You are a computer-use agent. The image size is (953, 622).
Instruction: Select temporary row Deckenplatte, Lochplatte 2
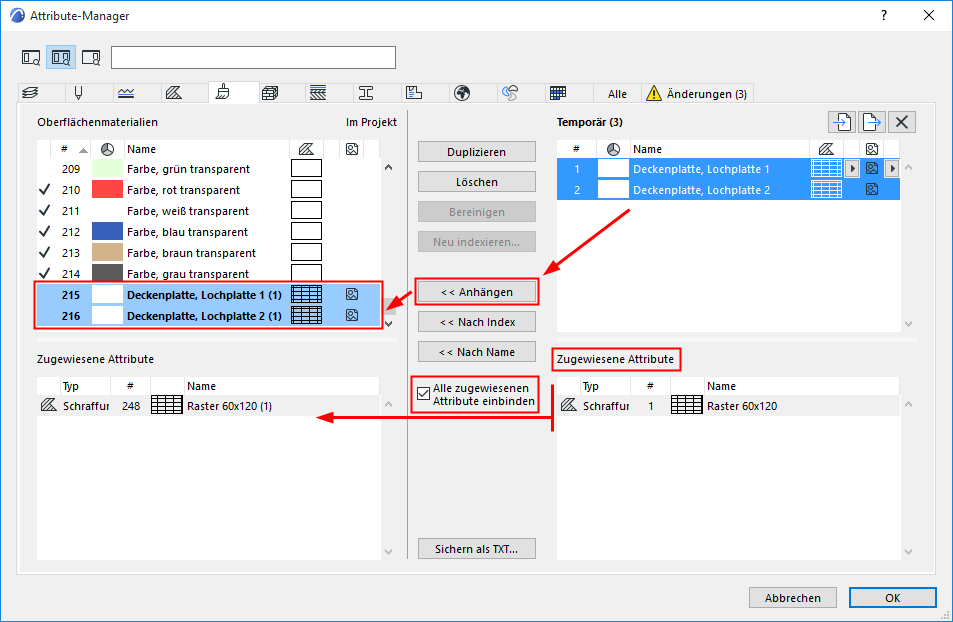pos(728,190)
